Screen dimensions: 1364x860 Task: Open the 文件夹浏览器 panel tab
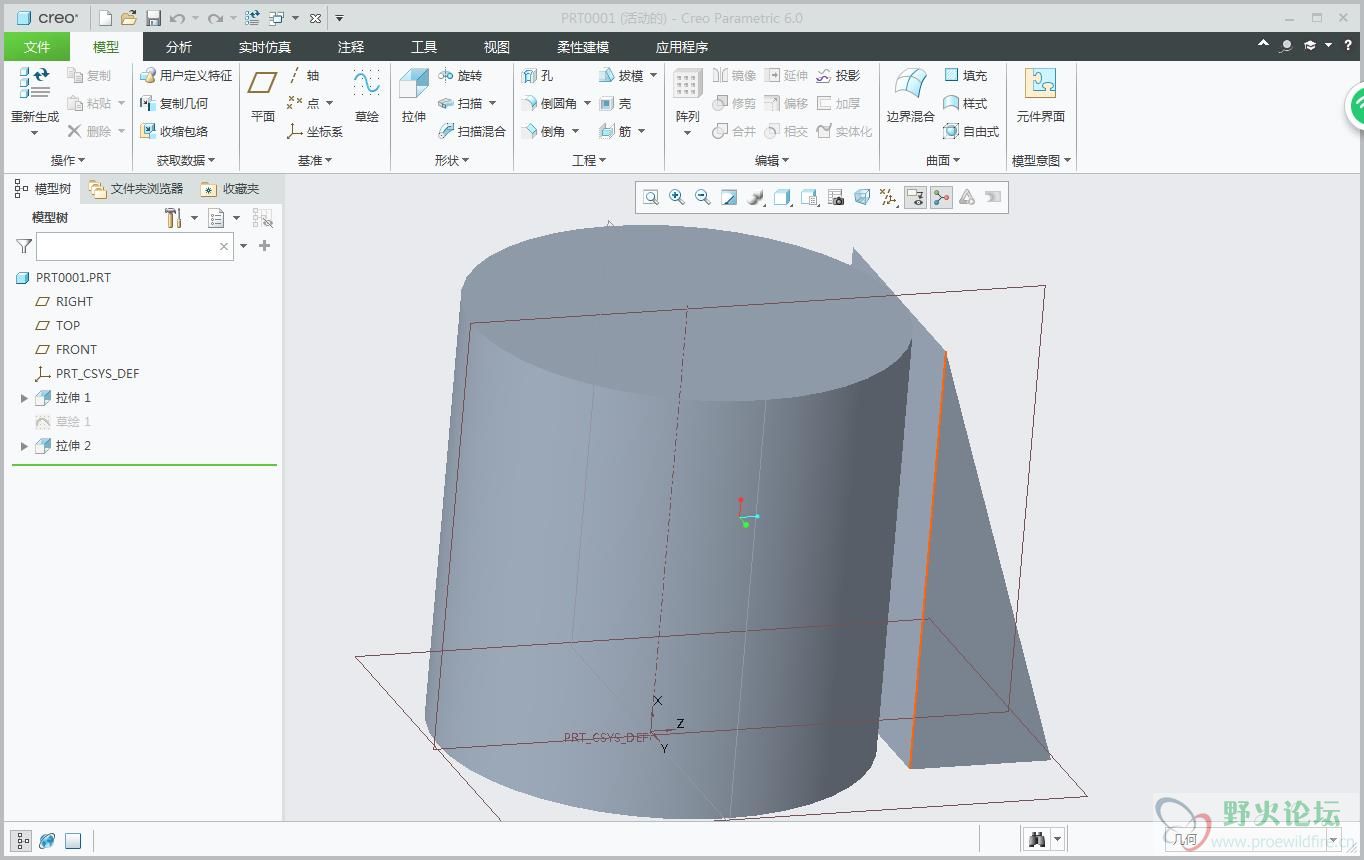(x=136, y=188)
